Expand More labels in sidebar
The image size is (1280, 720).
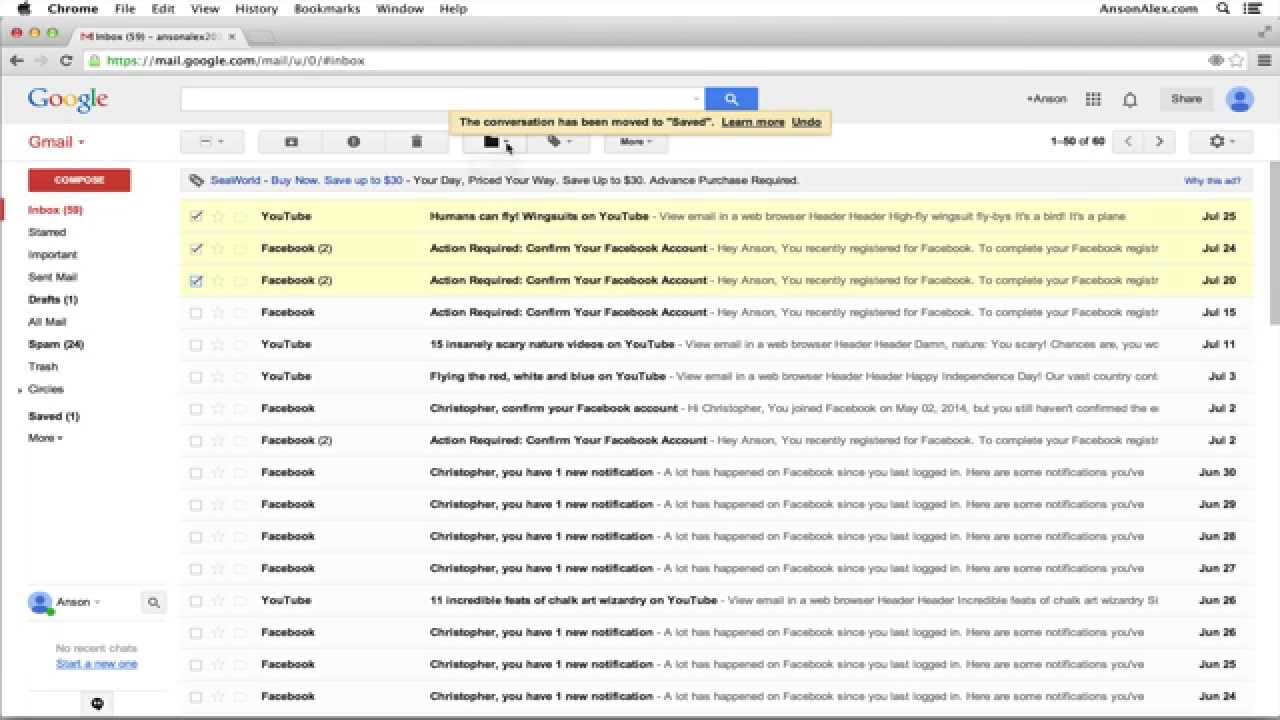click(45, 438)
